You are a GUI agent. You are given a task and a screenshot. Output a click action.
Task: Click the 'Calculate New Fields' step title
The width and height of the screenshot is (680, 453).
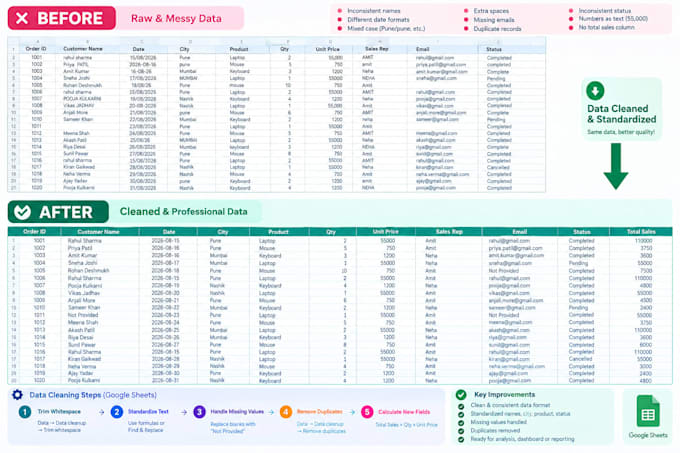[x=404, y=412]
